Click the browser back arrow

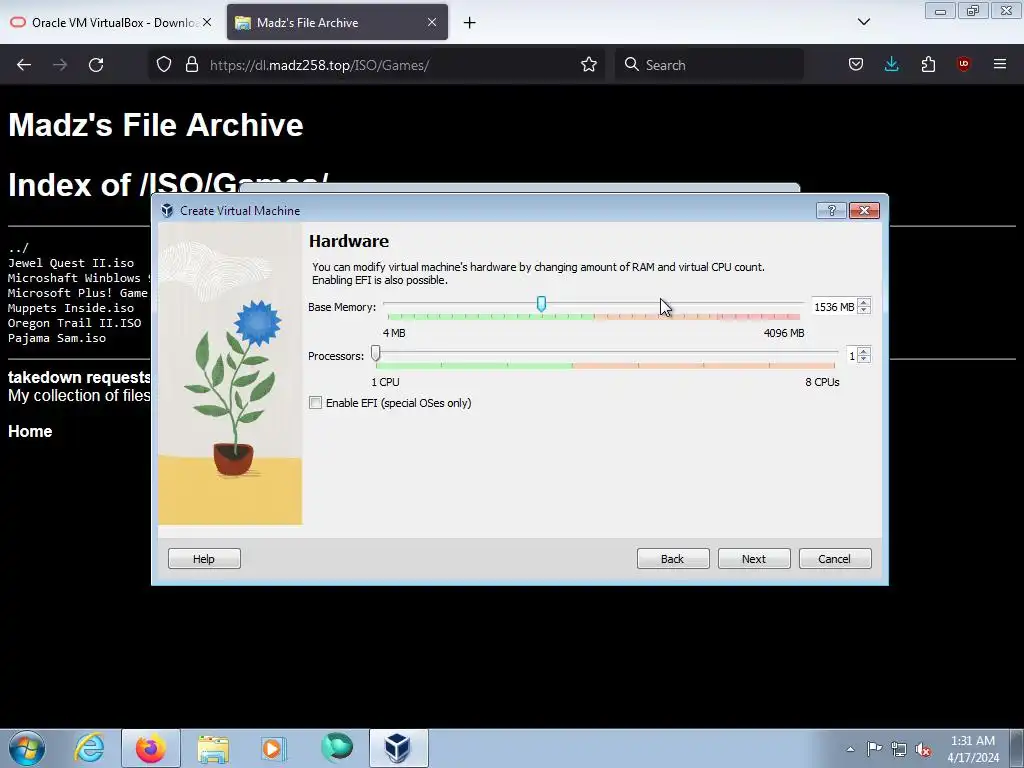click(24, 65)
